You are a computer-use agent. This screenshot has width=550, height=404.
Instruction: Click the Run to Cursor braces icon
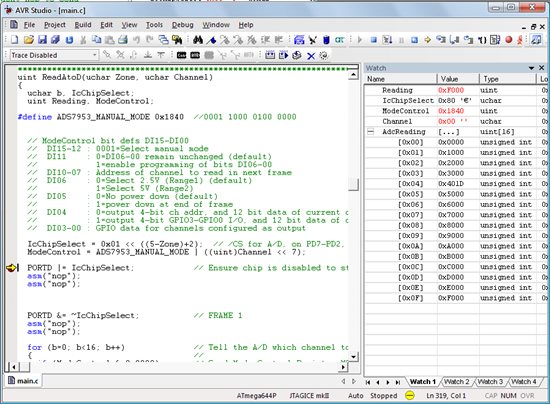coord(482,40)
